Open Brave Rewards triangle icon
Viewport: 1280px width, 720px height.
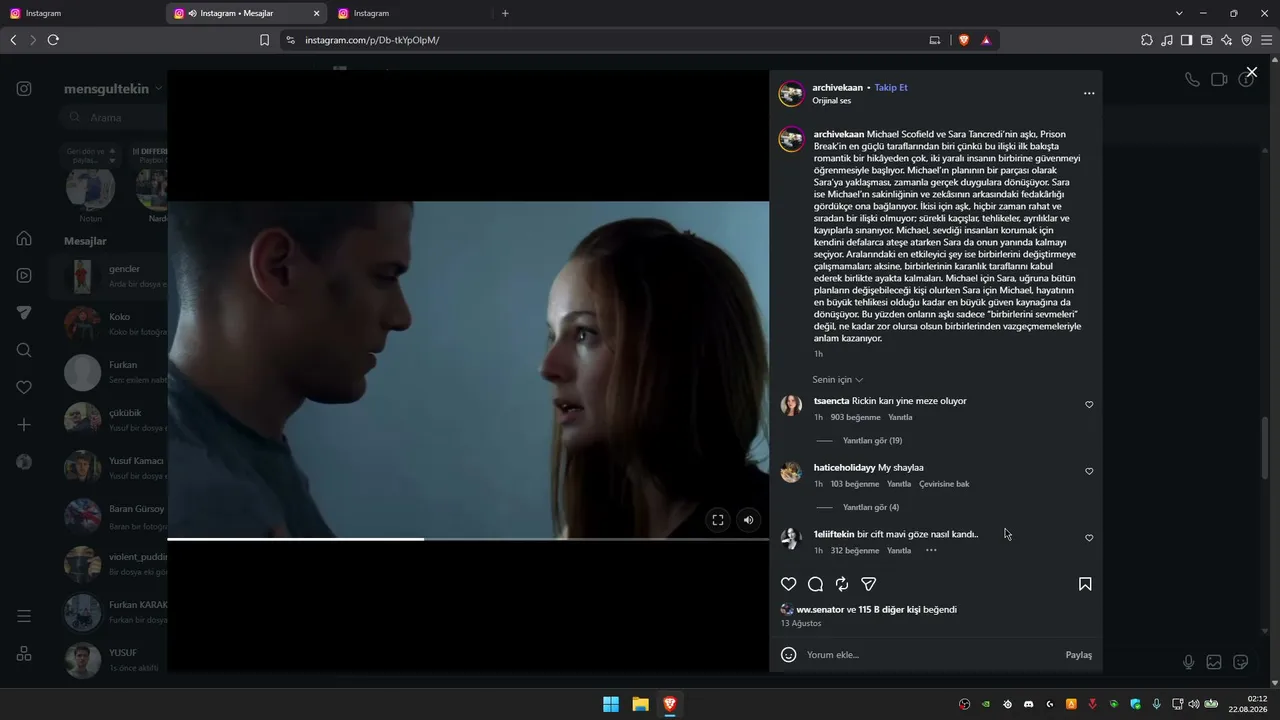click(x=986, y=40)
